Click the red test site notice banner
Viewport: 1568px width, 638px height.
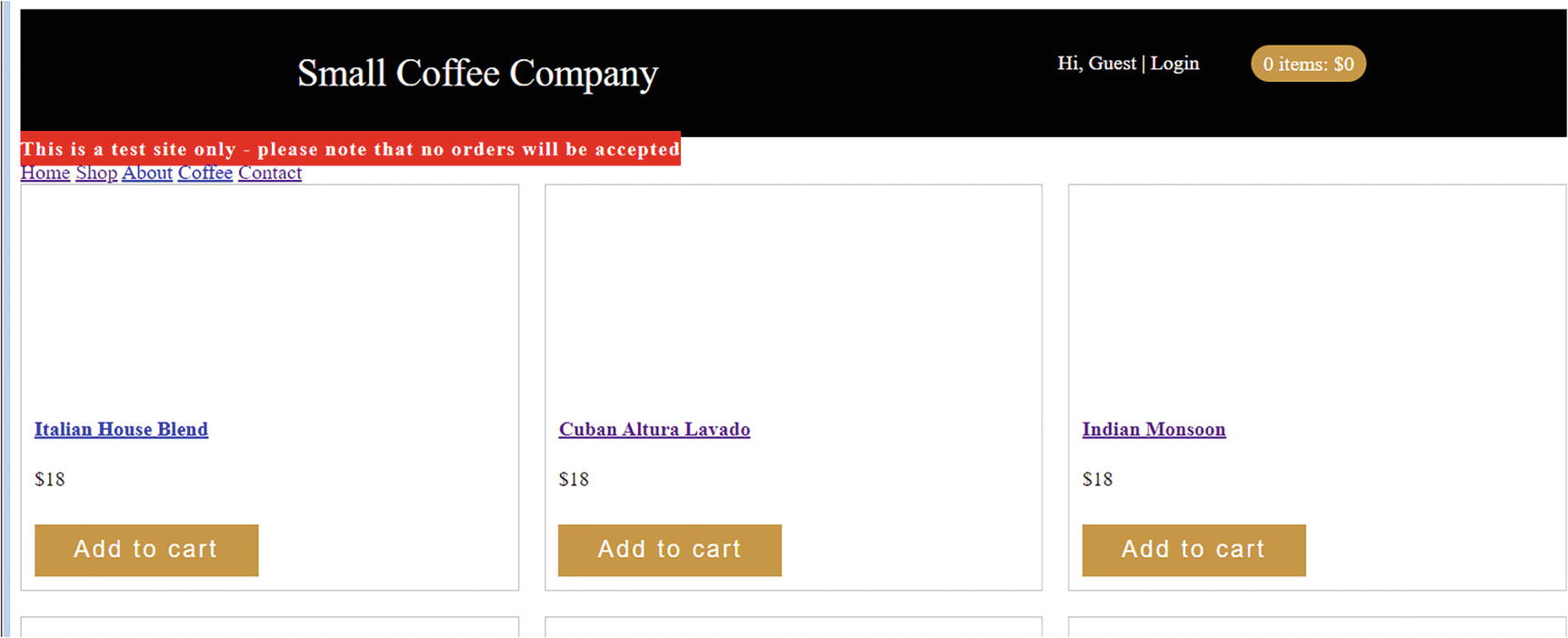pos(350,149)
